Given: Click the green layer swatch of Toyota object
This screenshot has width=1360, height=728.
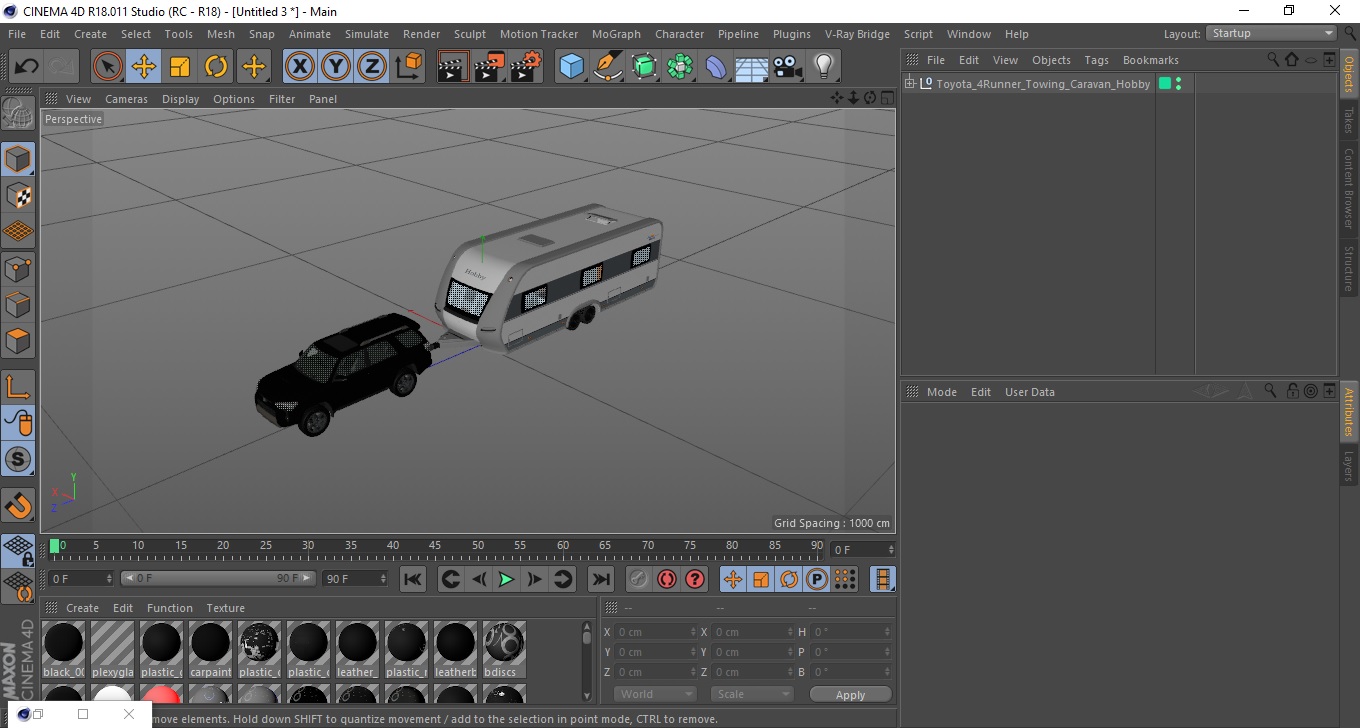Looking at the screenshot, I should [x=1164, y=84].
